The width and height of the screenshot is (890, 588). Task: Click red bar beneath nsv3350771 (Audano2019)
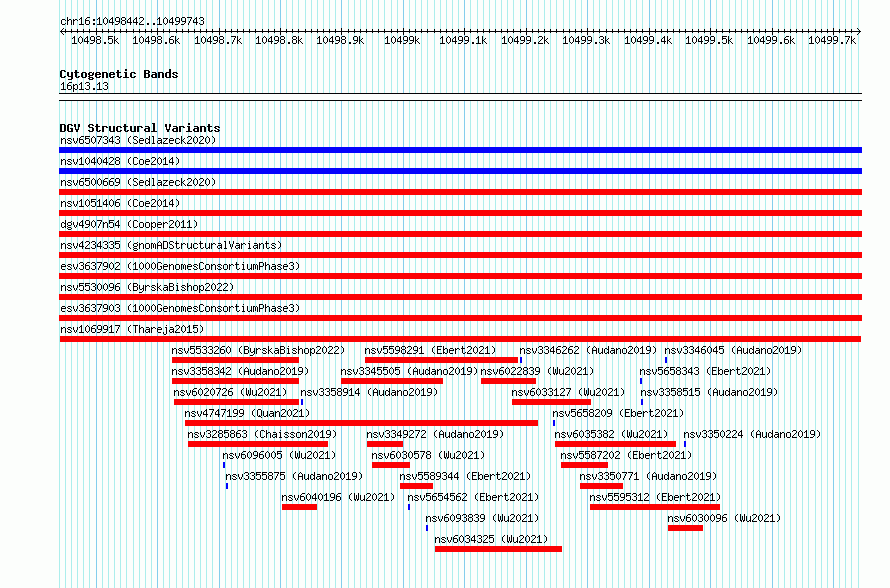pyautogui.click(x=601, y=486)
